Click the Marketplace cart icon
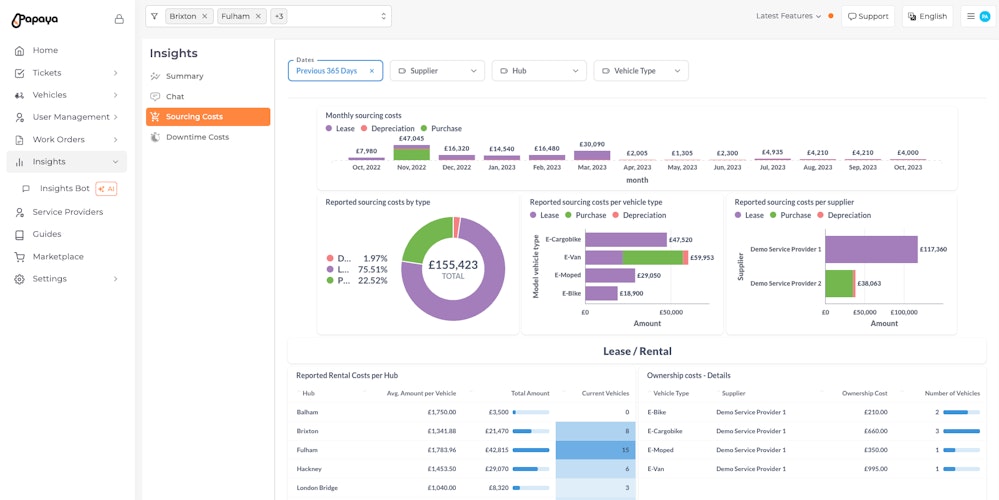 [19, 257]
